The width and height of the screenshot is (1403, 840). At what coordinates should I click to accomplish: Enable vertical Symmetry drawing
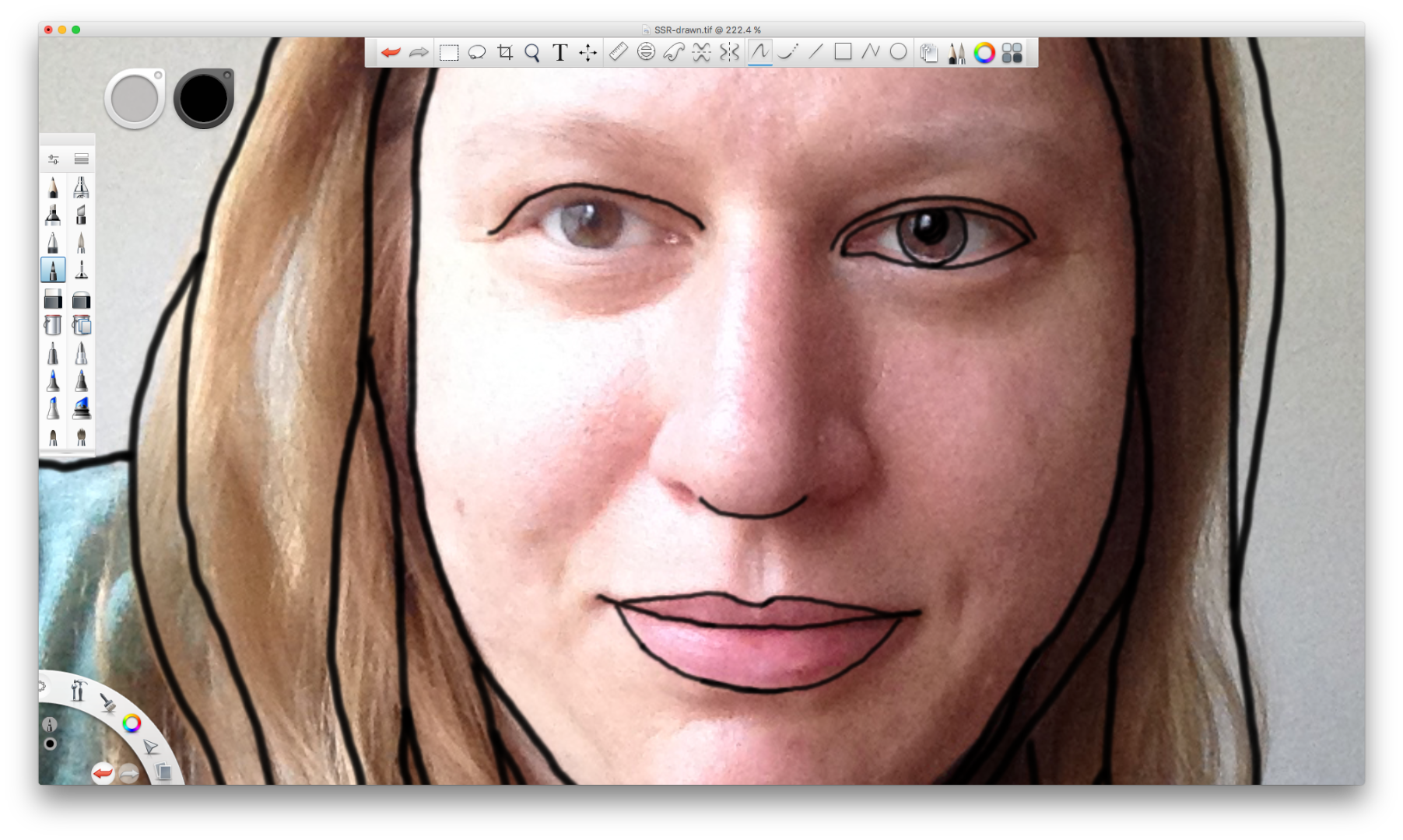tap(729, 52)
